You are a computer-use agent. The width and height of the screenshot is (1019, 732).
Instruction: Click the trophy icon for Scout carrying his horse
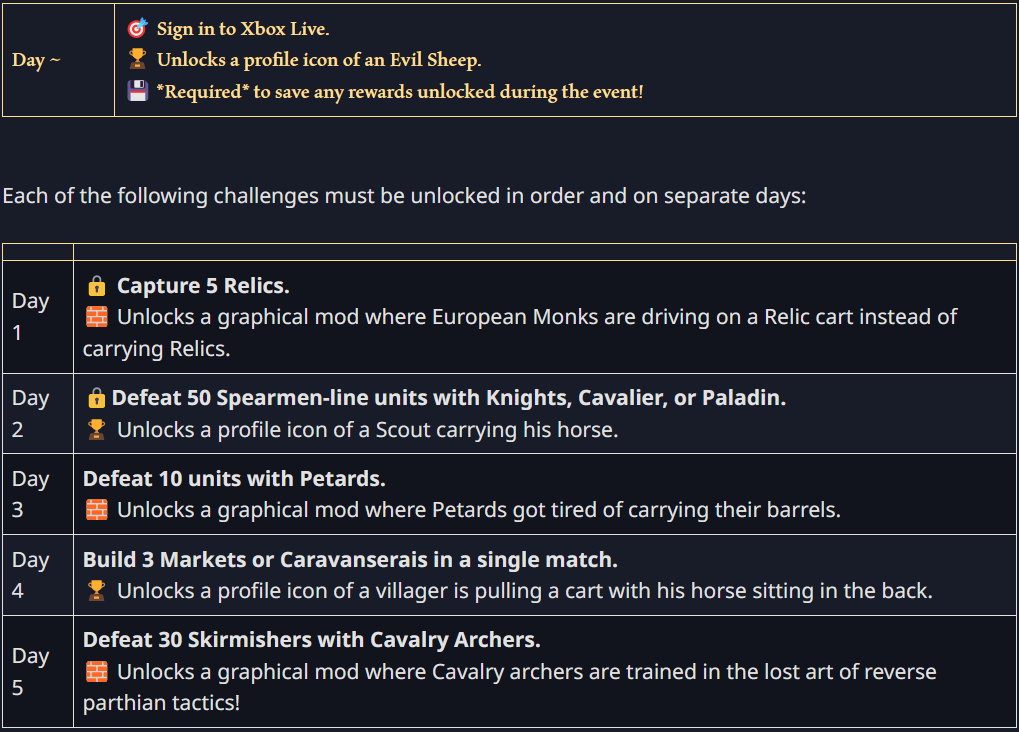pos(97,429)
